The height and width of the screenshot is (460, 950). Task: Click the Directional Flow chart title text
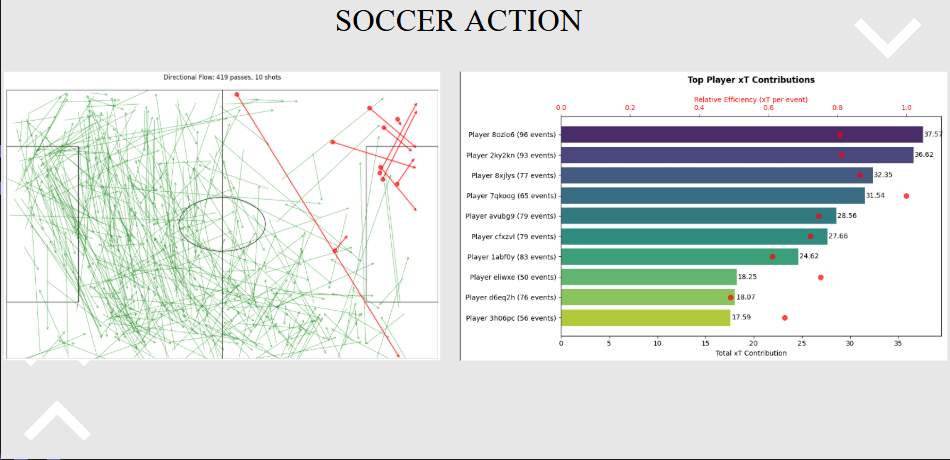click(222, 77)
